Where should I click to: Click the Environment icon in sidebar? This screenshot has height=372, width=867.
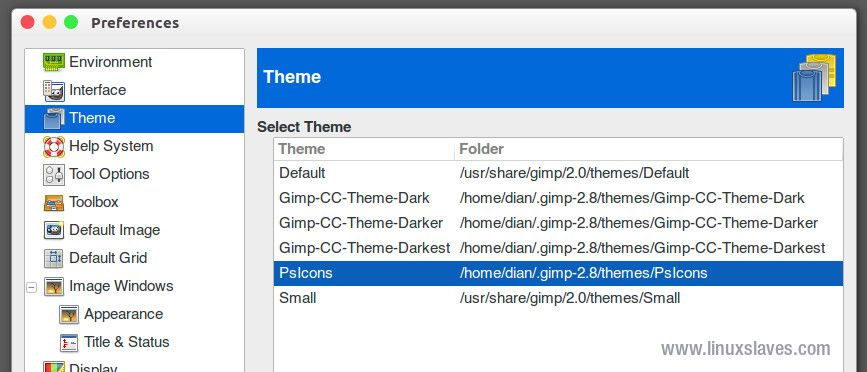point(54,62)
